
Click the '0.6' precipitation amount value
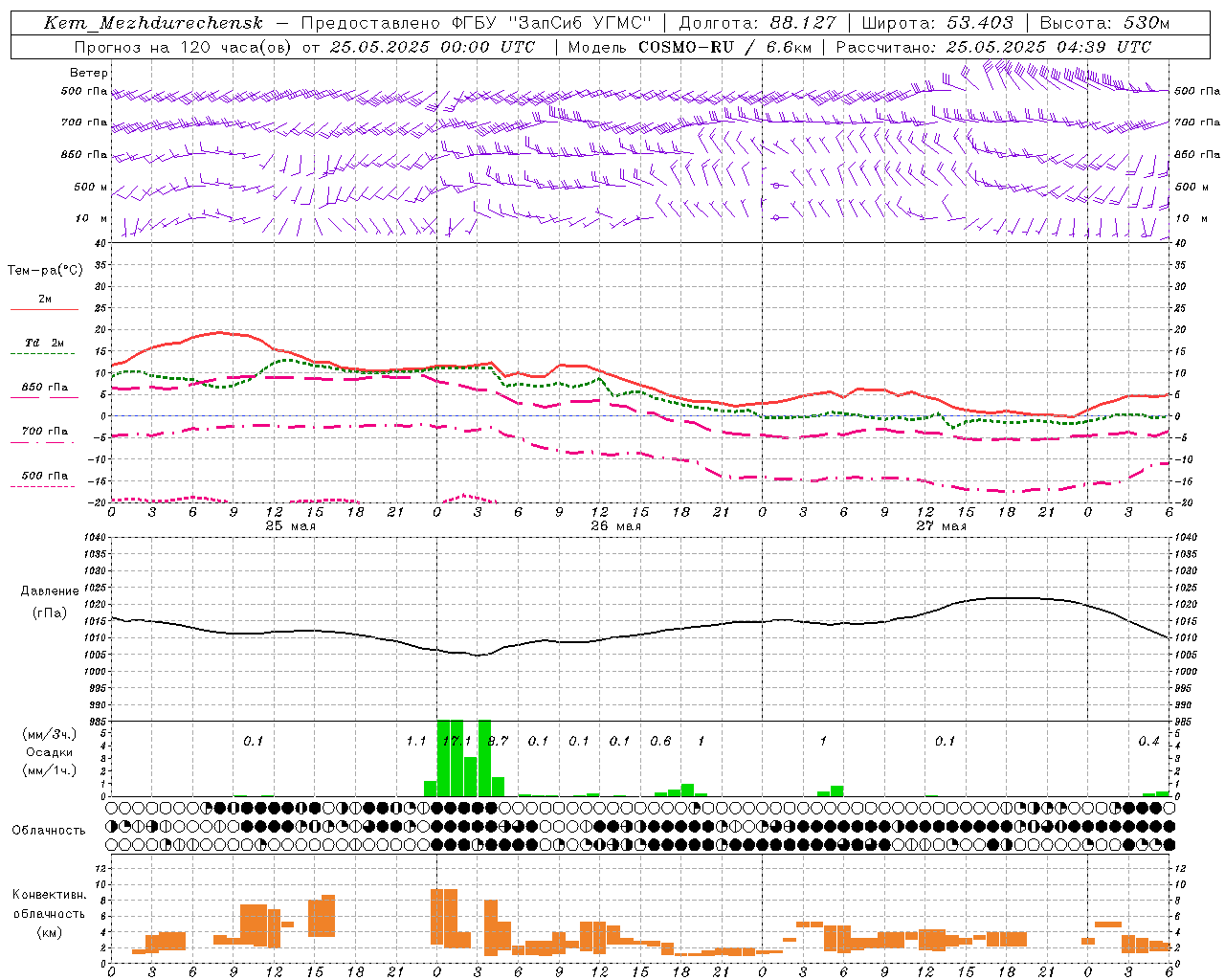coord(660,742)
